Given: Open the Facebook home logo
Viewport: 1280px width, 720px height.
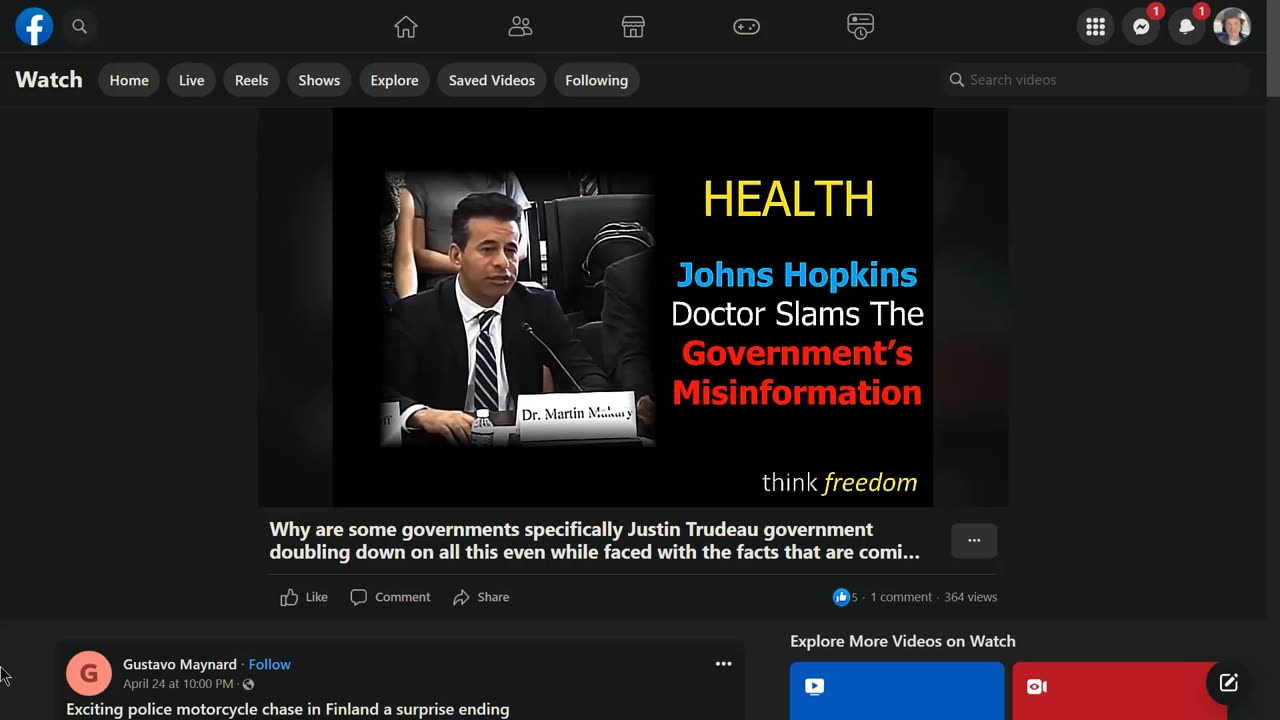Looking at the screenshot, I should click(34, 27).
